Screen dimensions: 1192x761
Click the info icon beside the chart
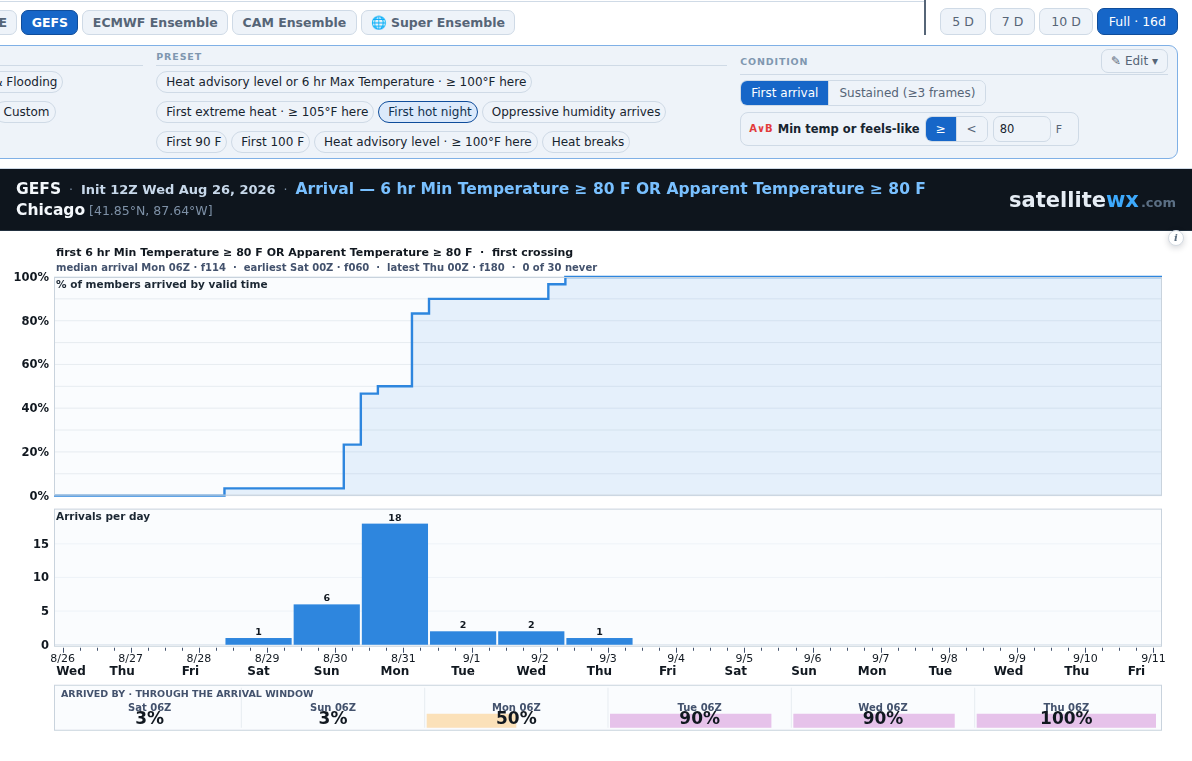point(1175,238)
